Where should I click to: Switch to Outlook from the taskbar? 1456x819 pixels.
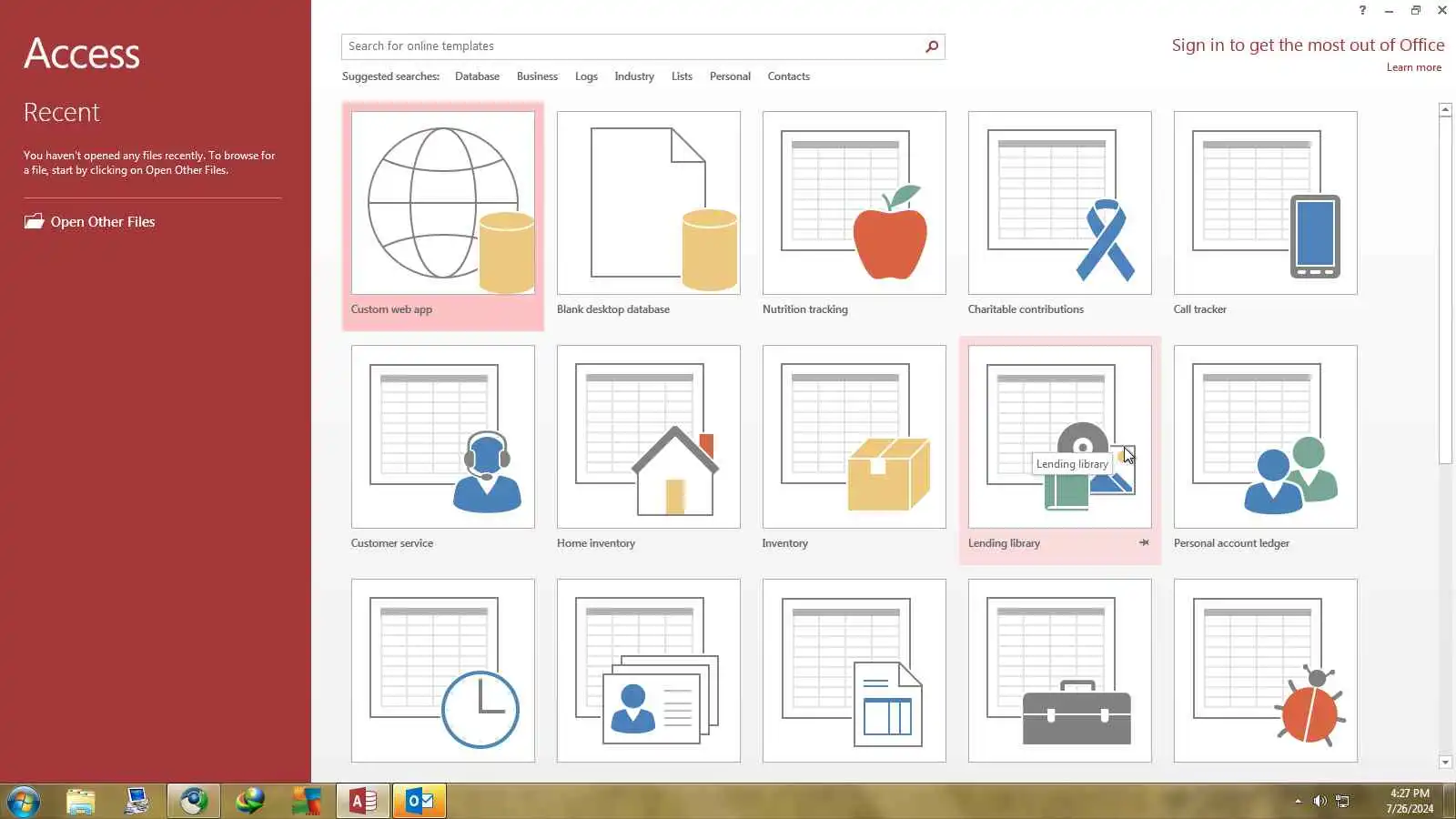click(x=420, y=802)
